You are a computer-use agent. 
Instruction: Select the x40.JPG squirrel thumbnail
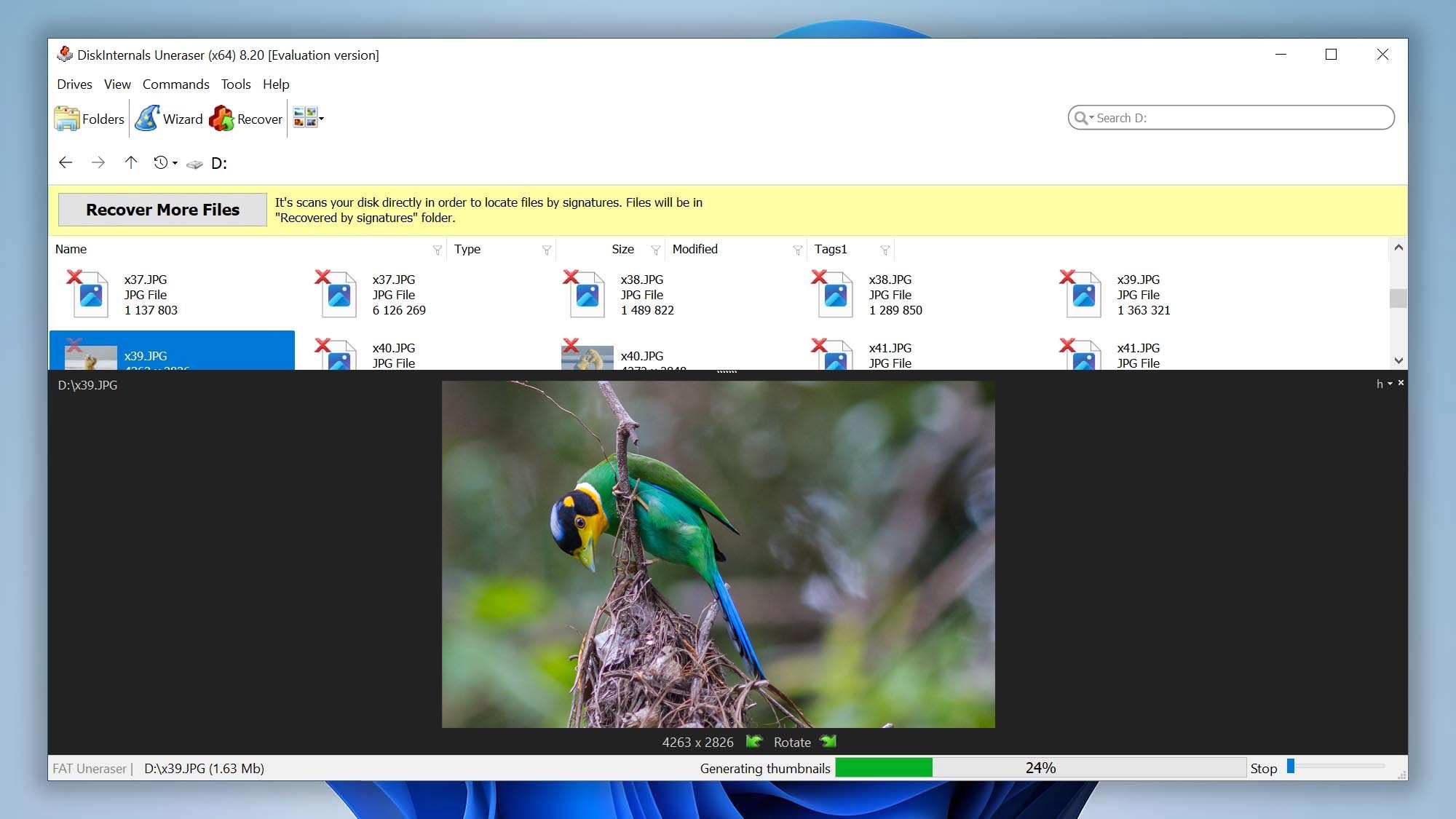(587, 357)
